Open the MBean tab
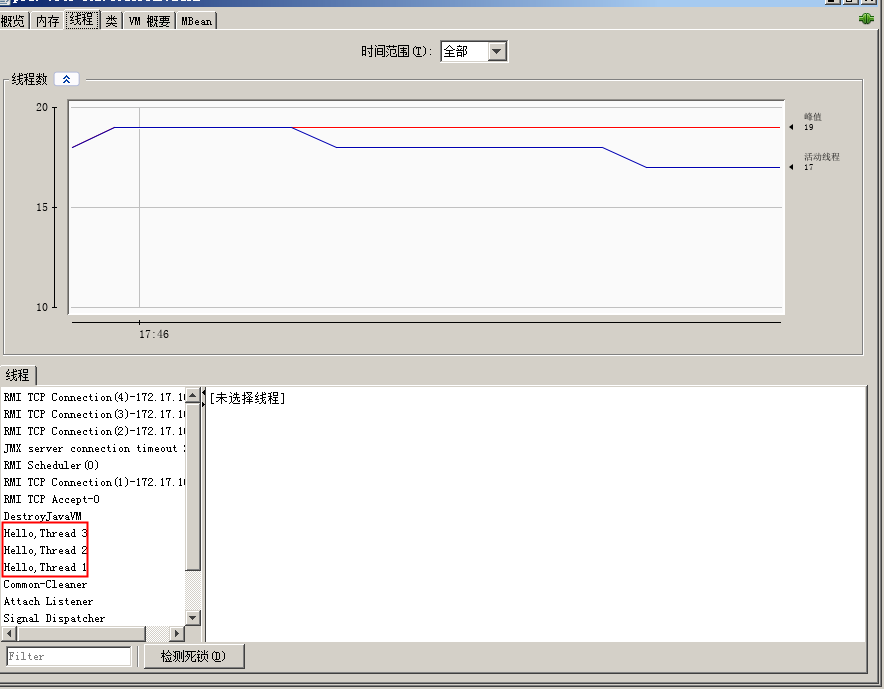The height and width of the screenshot is (689, 884). pyautogui.click(x=196, y=21)
